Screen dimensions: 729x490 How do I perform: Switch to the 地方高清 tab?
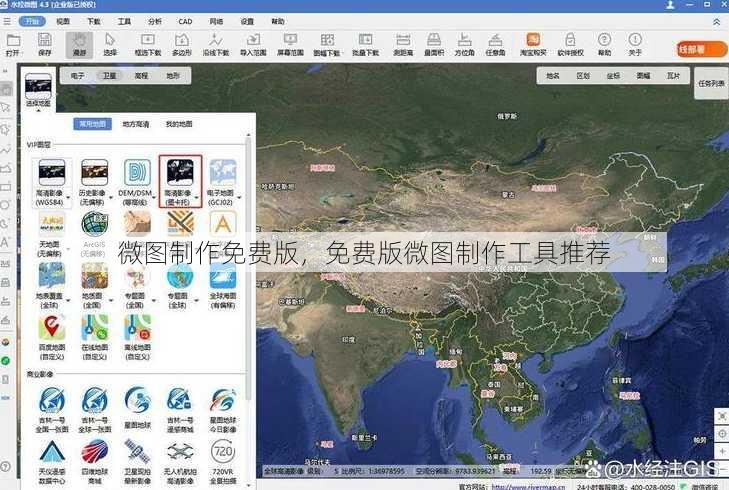136,124
